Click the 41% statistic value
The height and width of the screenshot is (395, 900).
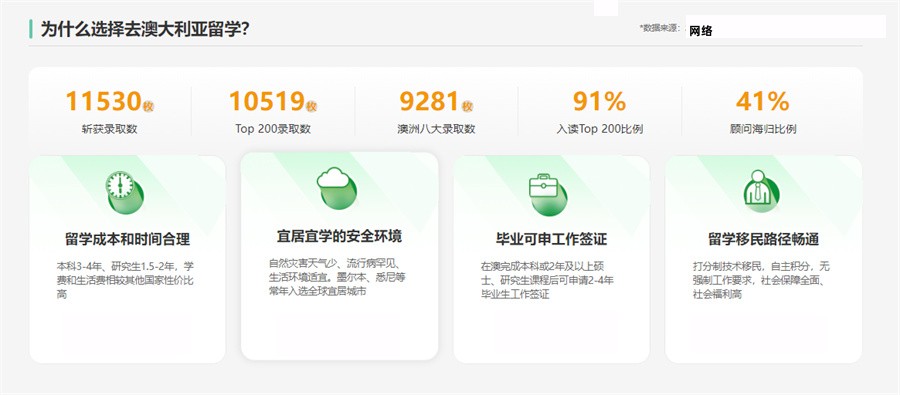(763, 102)
